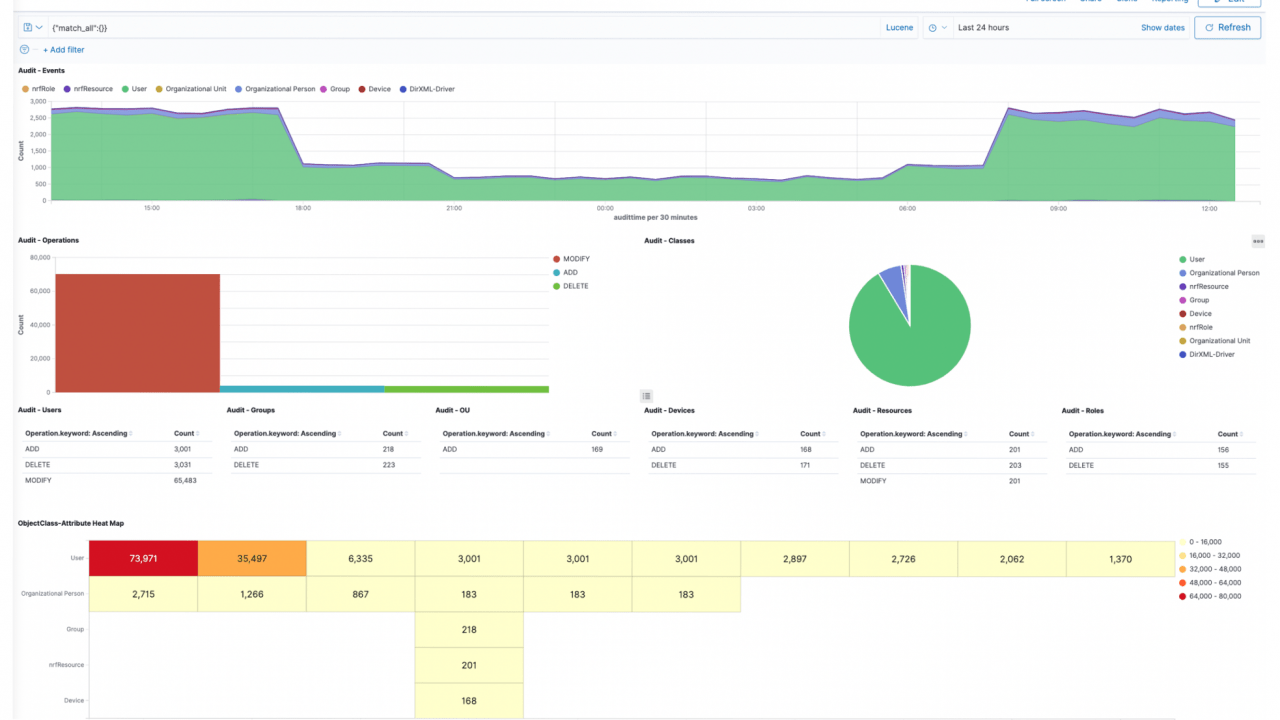
Task: Open the chevron next to the clock icon
Action: (945, 27)
